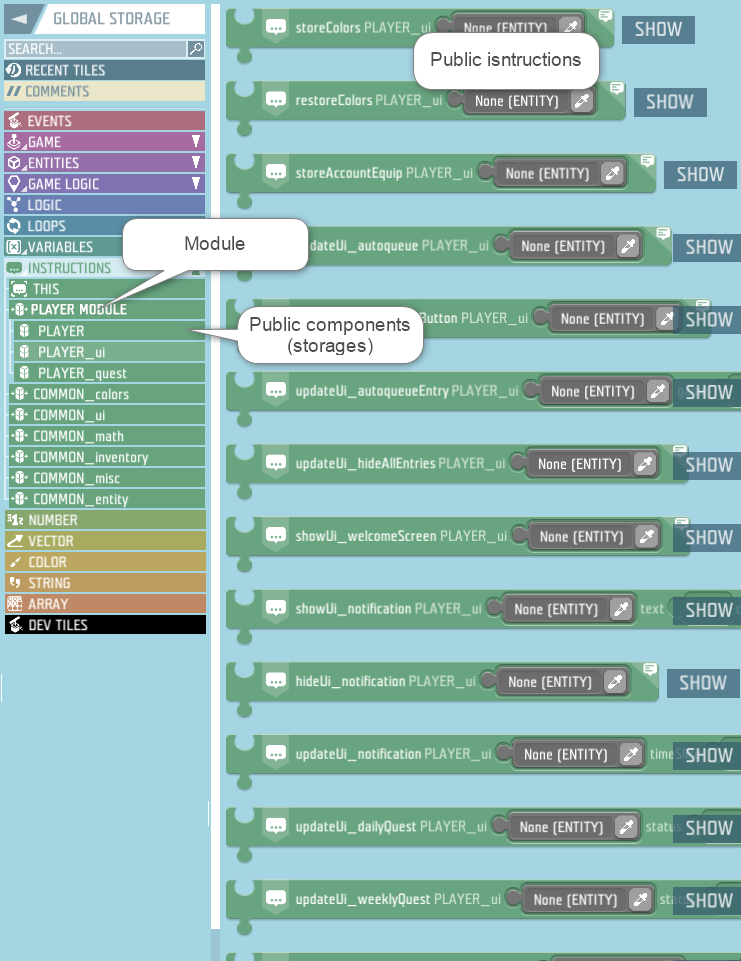Click SHOW for showUi_welcomeScreen instruction

(709, 537)
